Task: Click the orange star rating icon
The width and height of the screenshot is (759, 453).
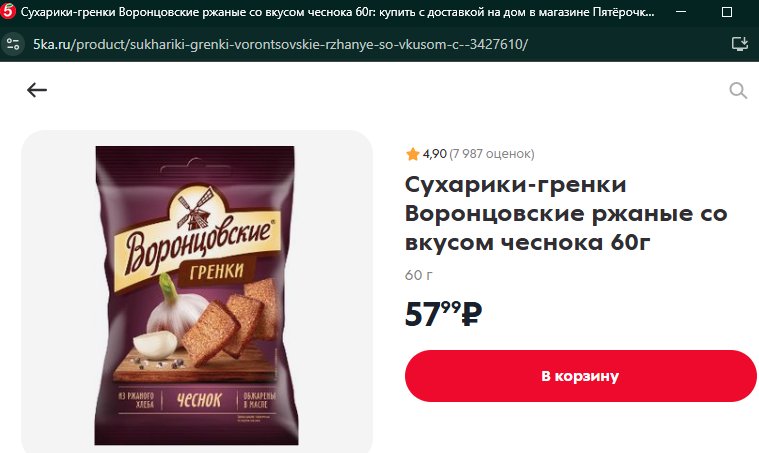Action: [x=412, y=154]
